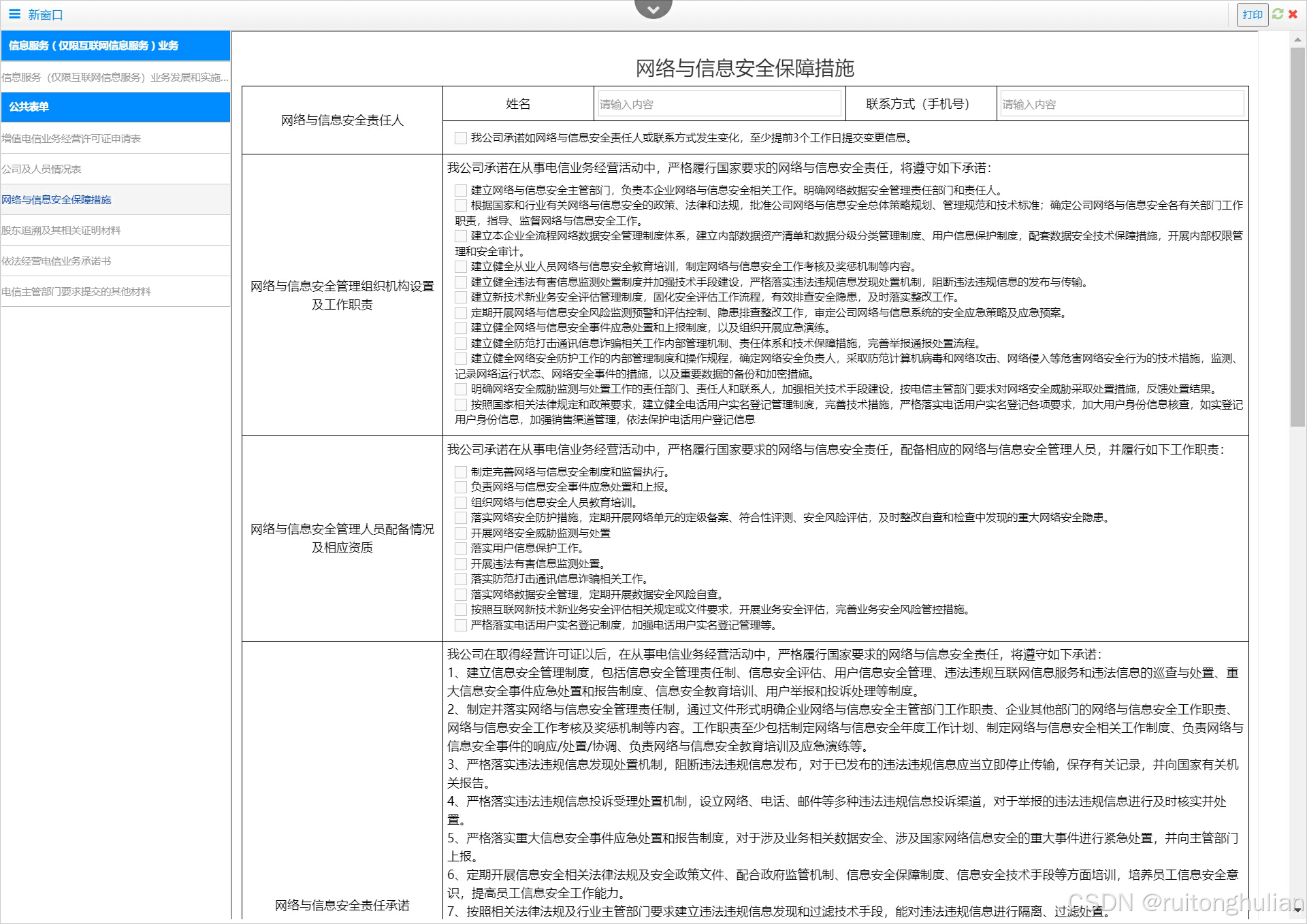Click the red X close icon
The height and width of the screenshot is (924, 1307).
click(1293, 14)
